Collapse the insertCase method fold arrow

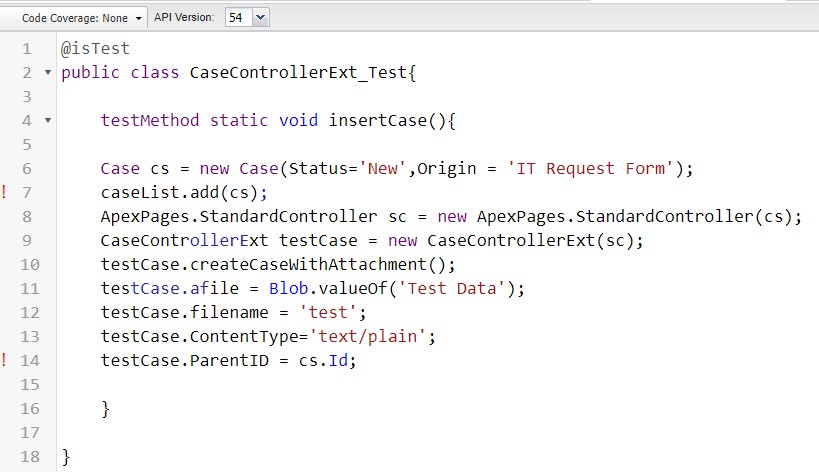point(47,121)
